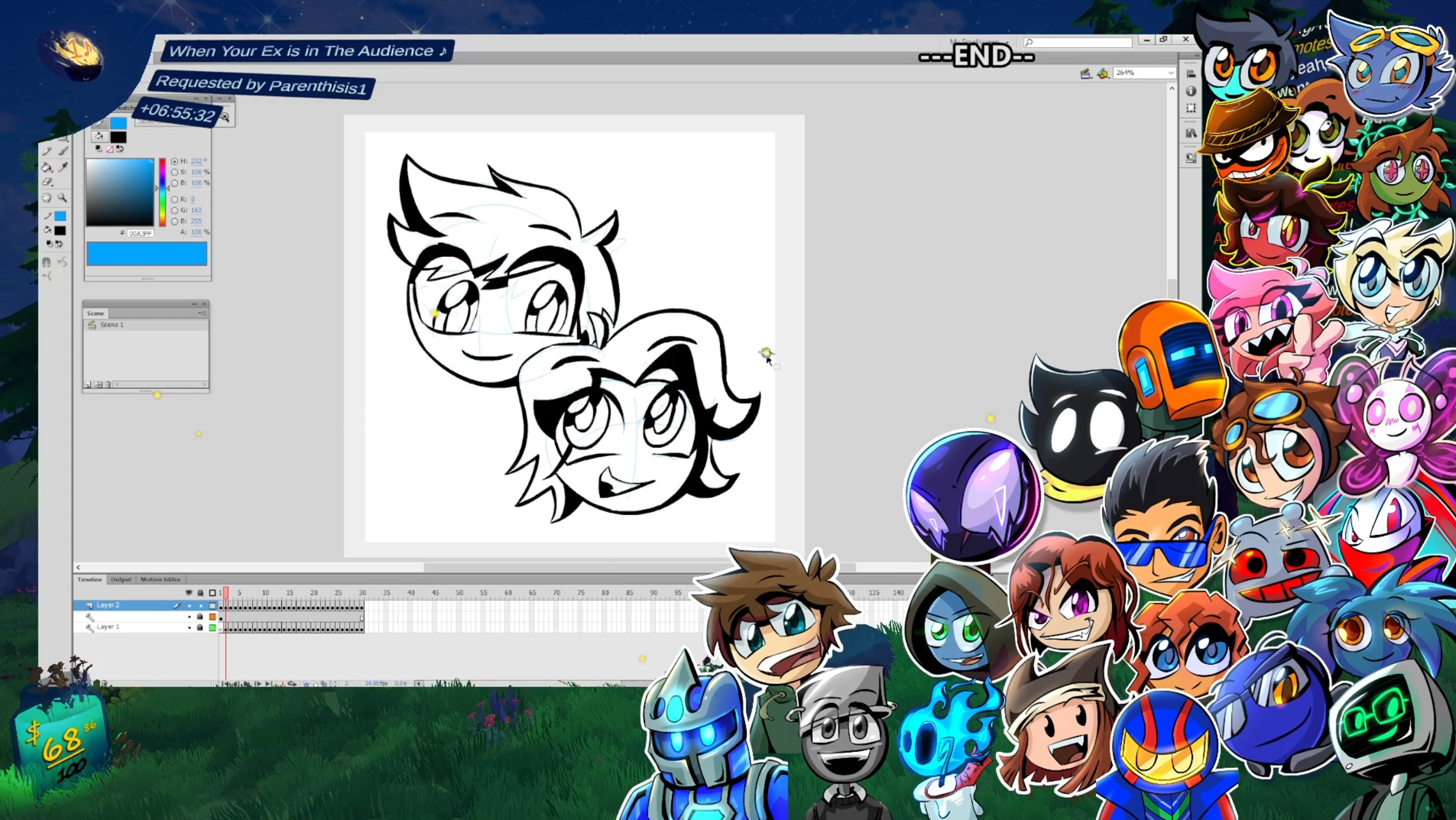This screenshot has height=820, width=1456.
Task: Select the Hand tool
Action: coord(47,198)
